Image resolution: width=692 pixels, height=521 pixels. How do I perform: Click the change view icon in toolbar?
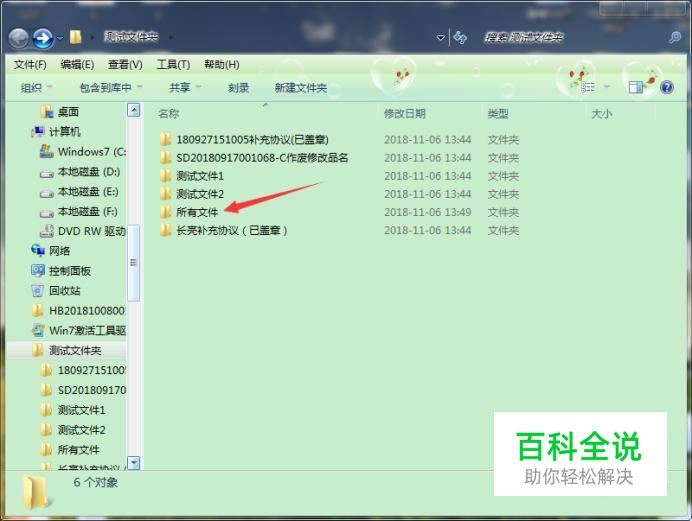(588, 87)
